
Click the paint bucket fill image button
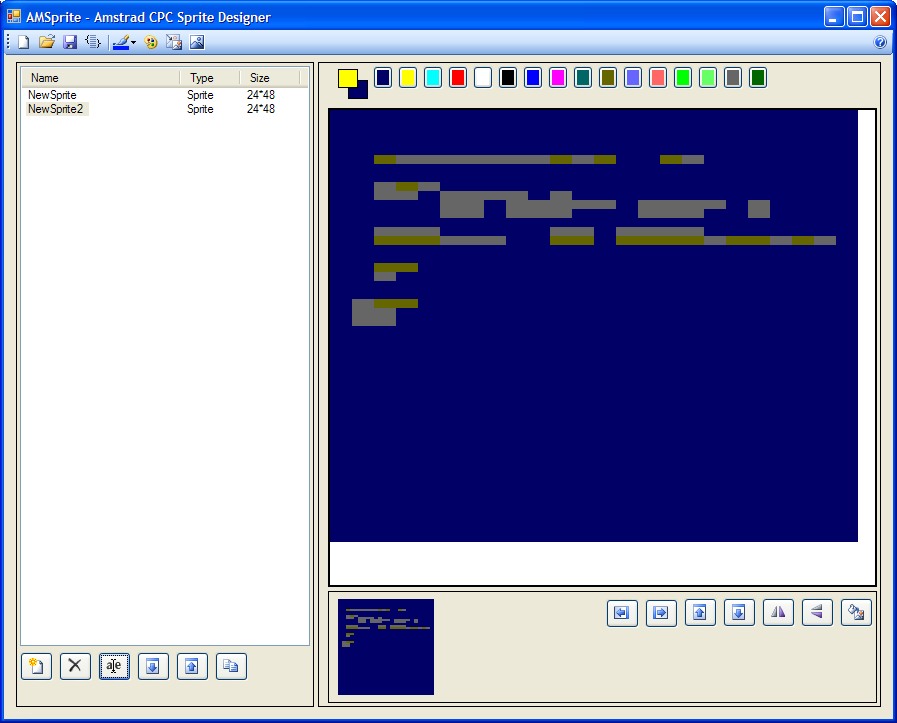[856, 613]
